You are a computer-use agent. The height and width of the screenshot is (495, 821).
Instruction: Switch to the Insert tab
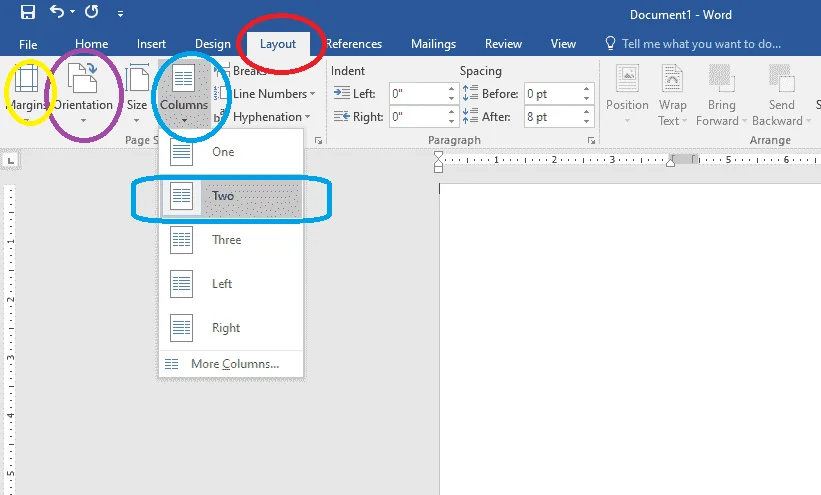click(151, 44)
